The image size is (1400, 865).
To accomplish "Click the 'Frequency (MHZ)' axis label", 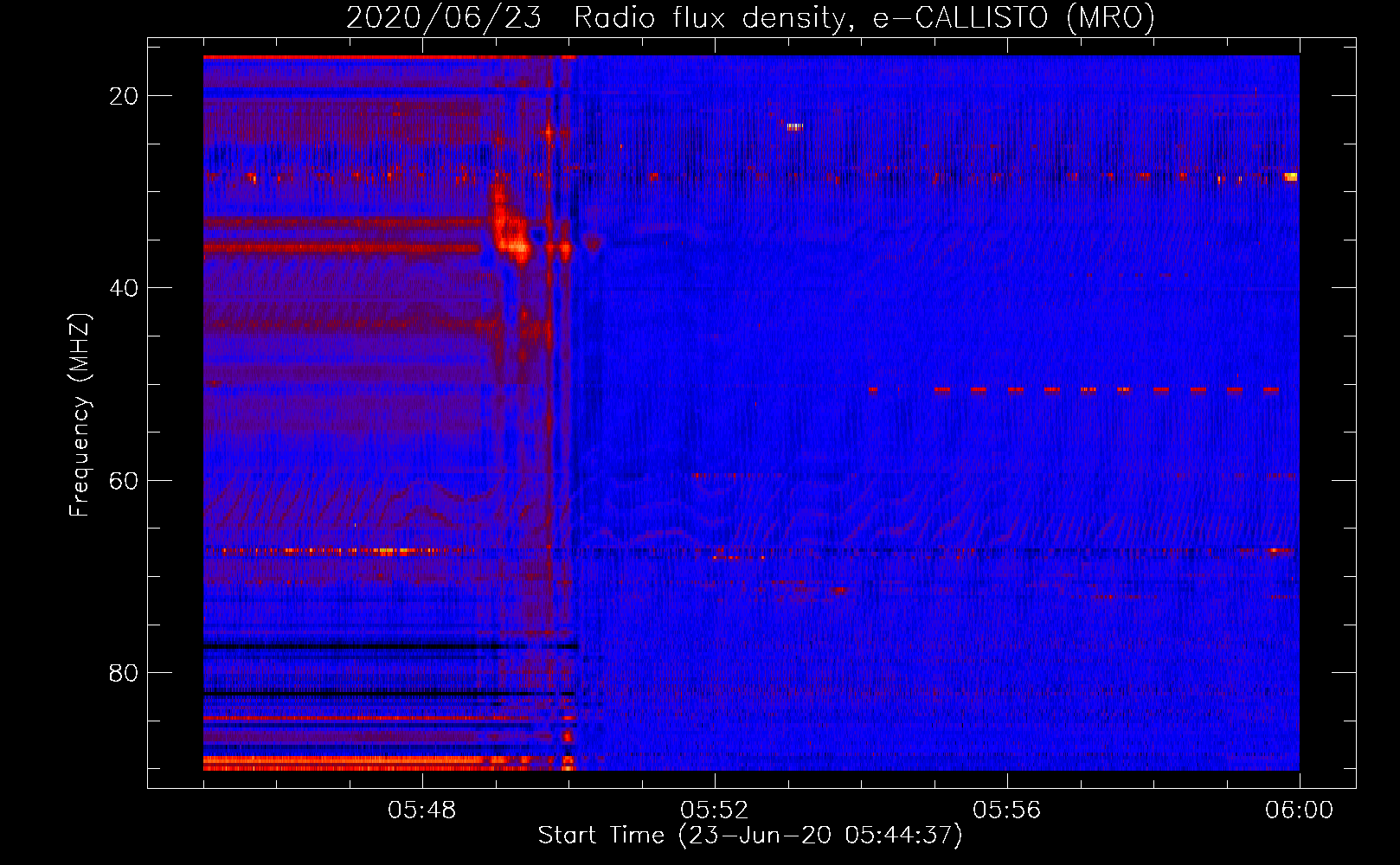I will (80, 415).
